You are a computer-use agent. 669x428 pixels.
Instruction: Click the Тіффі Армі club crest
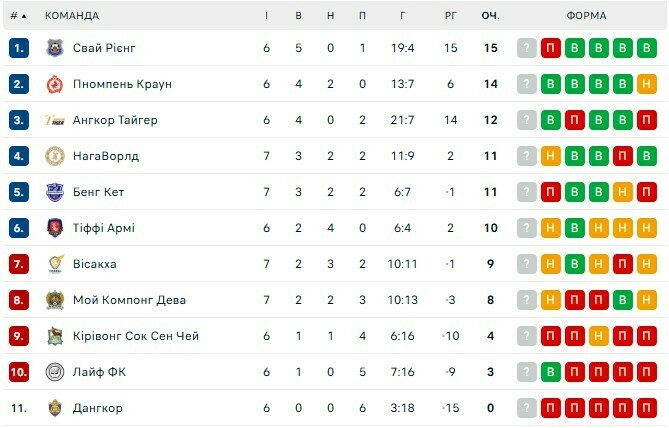[x=55, y=228]
